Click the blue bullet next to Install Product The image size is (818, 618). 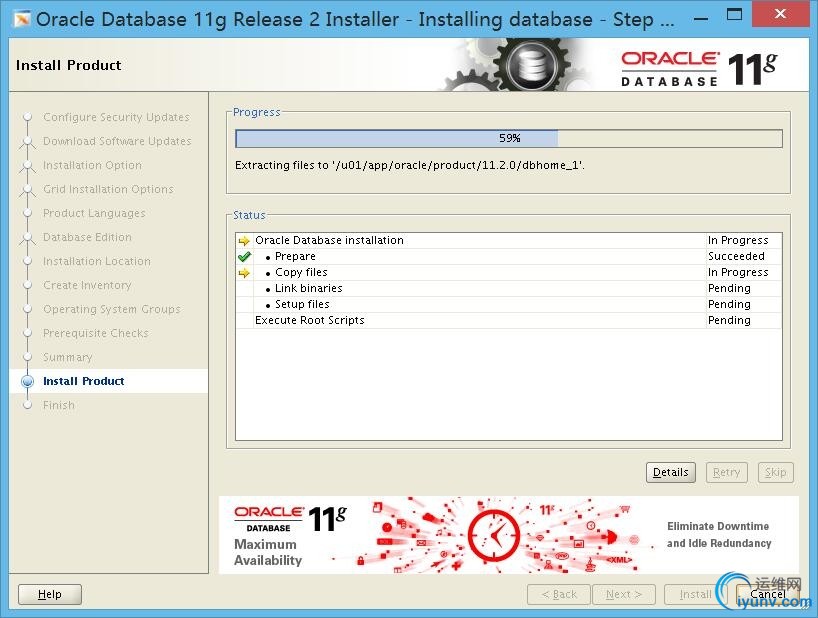27,381
